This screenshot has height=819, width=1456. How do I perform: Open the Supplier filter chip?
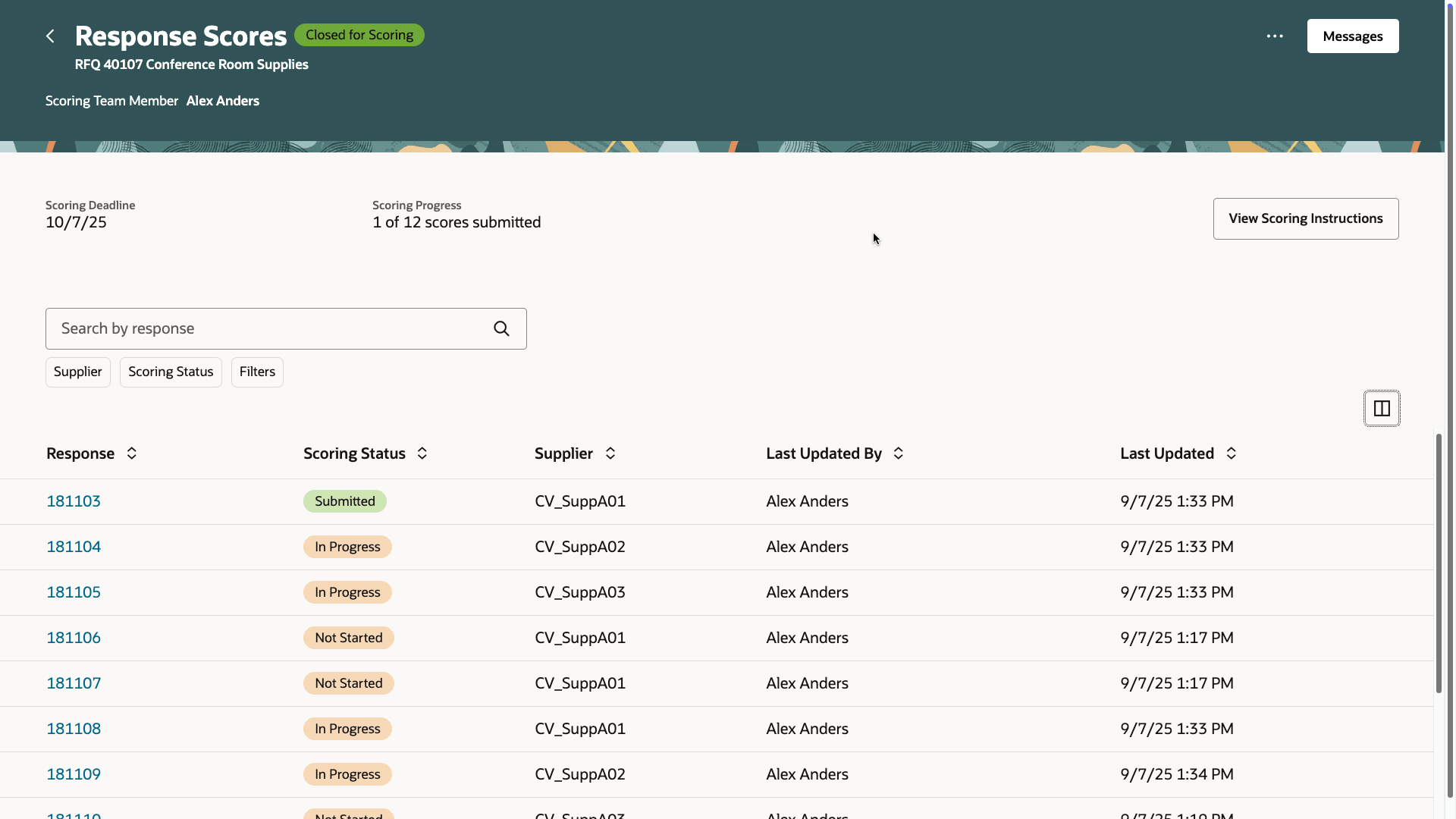[x=78, y=372]
